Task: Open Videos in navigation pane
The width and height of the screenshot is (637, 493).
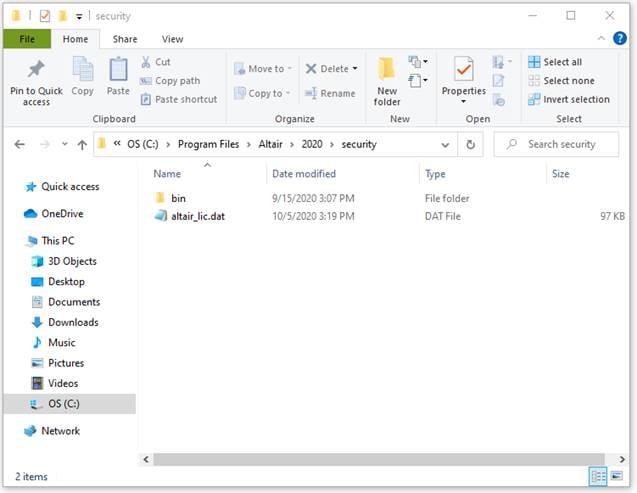Action: 54,383
